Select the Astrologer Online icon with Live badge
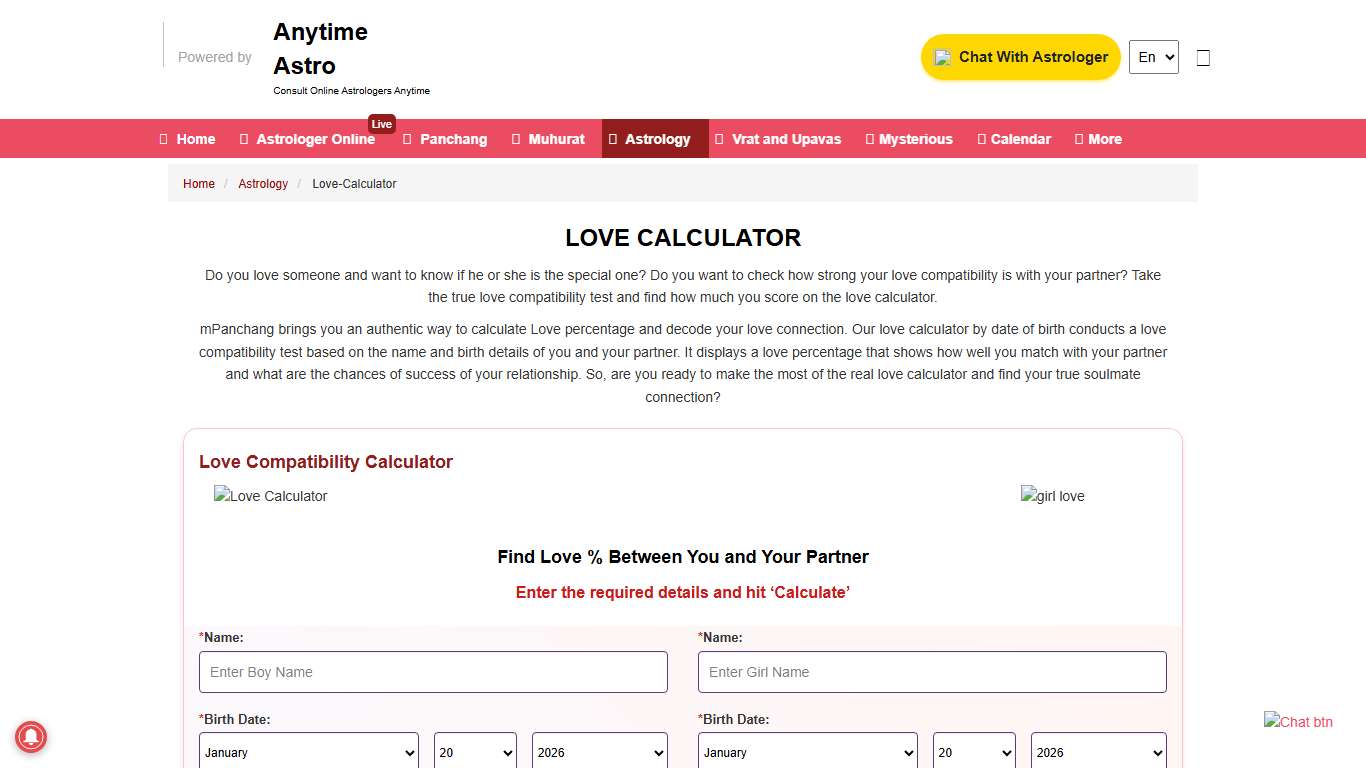 click(242, 138)
